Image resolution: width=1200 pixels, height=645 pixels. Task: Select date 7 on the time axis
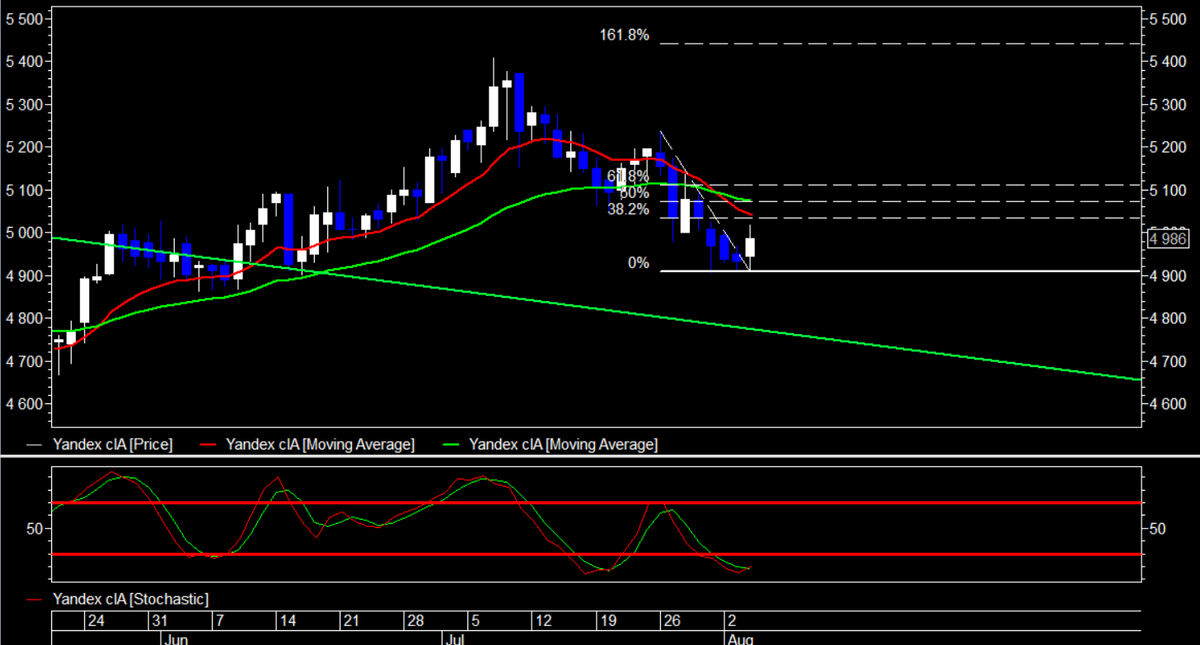coord(219,621)
